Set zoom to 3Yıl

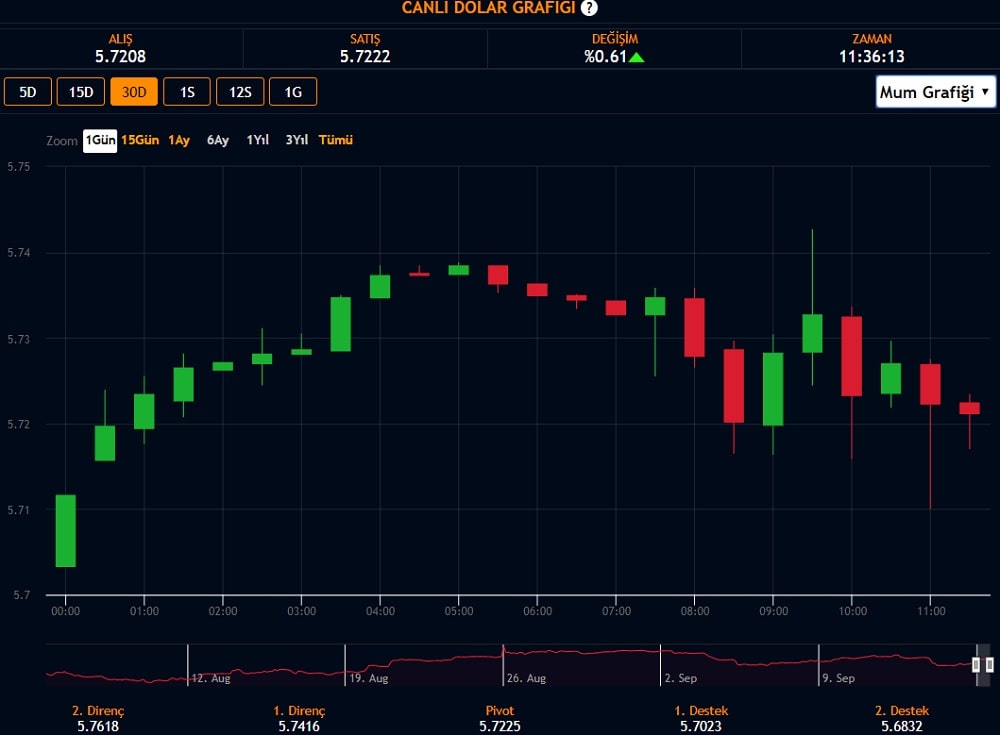tap(297, 140)
